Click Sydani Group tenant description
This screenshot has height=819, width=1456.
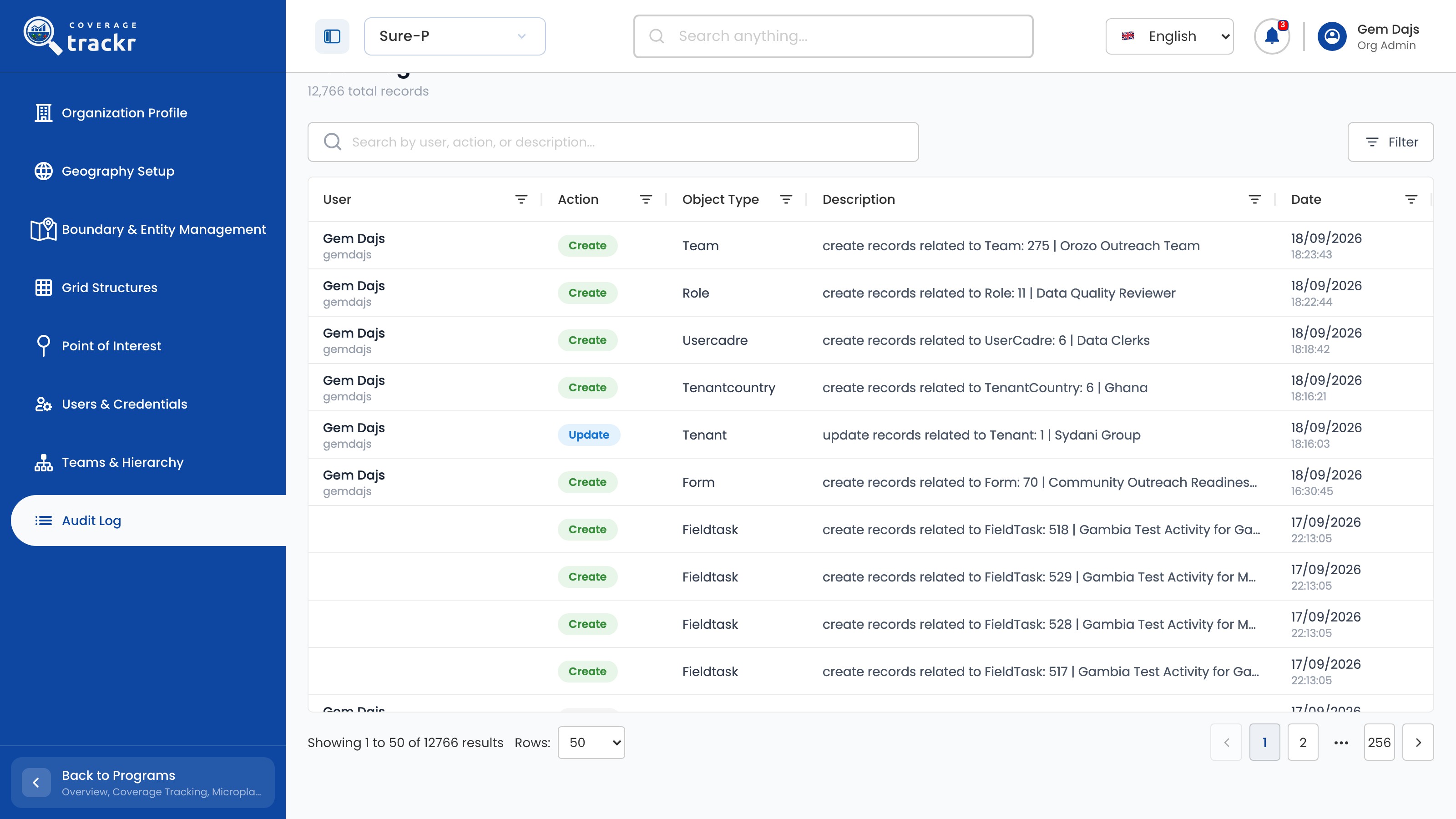pyautogui.click(x=981, y=435)
